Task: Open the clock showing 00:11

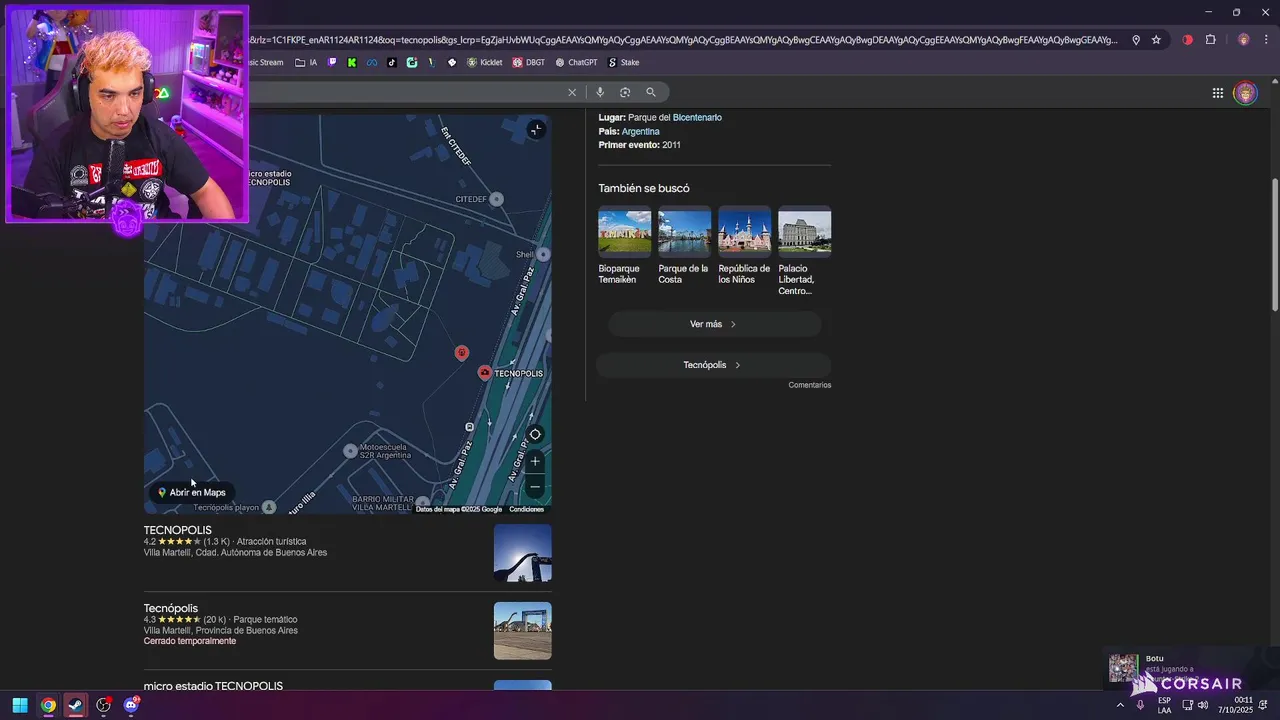Action: point(1235,705)
